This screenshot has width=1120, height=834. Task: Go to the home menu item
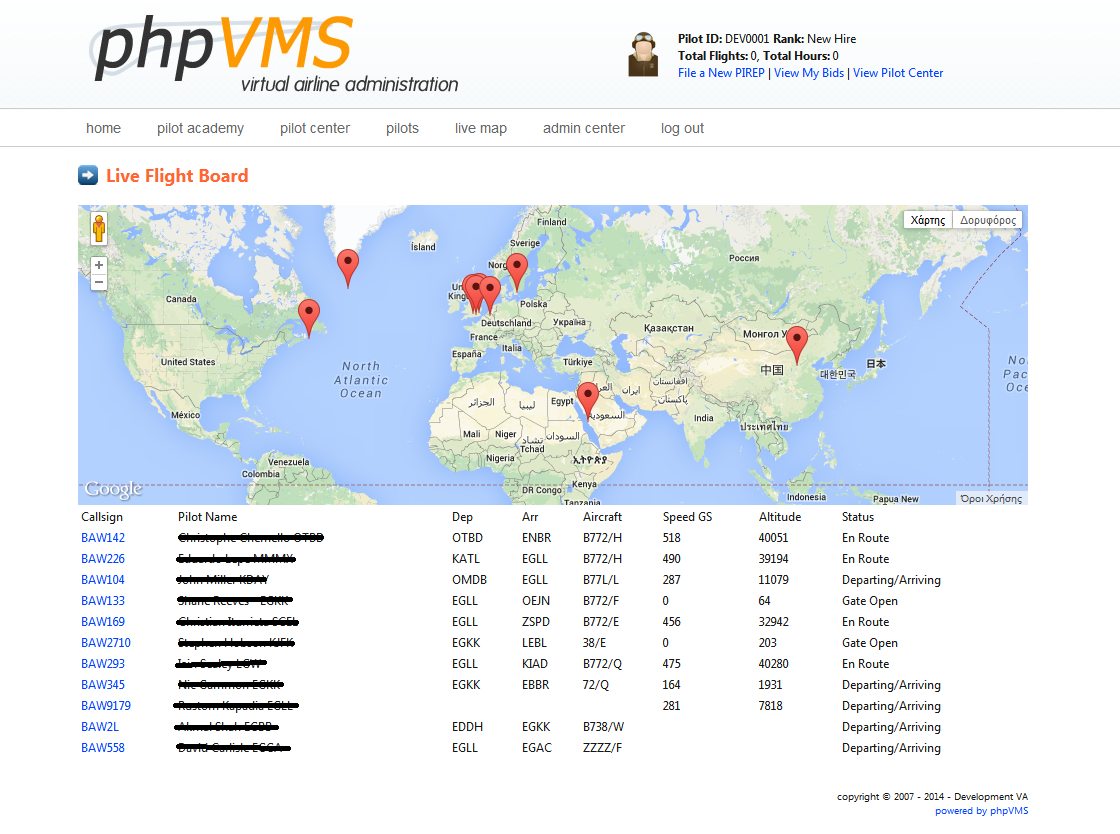click(x=104, y=129)
